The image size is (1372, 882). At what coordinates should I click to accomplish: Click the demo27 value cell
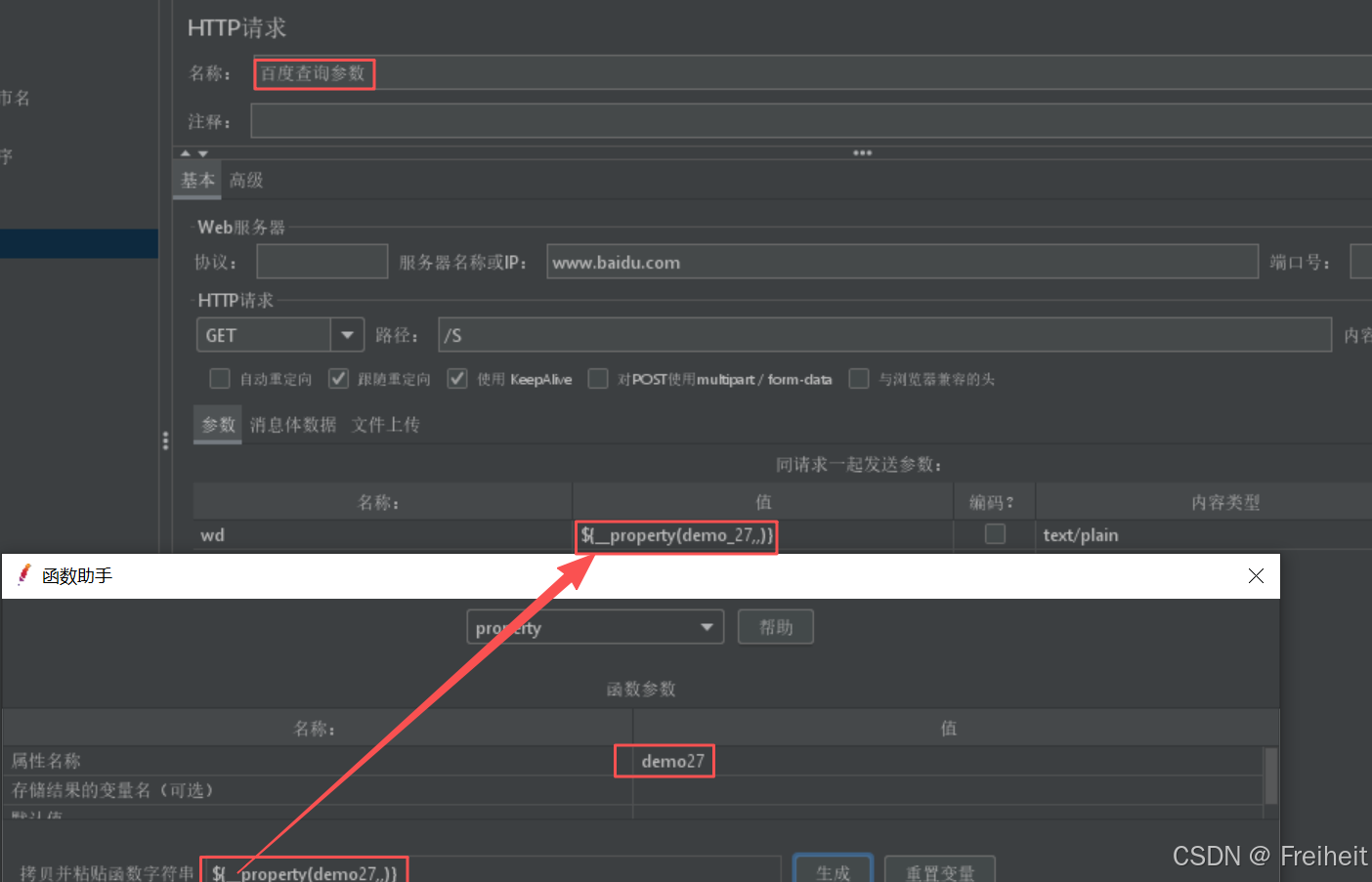pyautogui.click(x=948, y=761)
